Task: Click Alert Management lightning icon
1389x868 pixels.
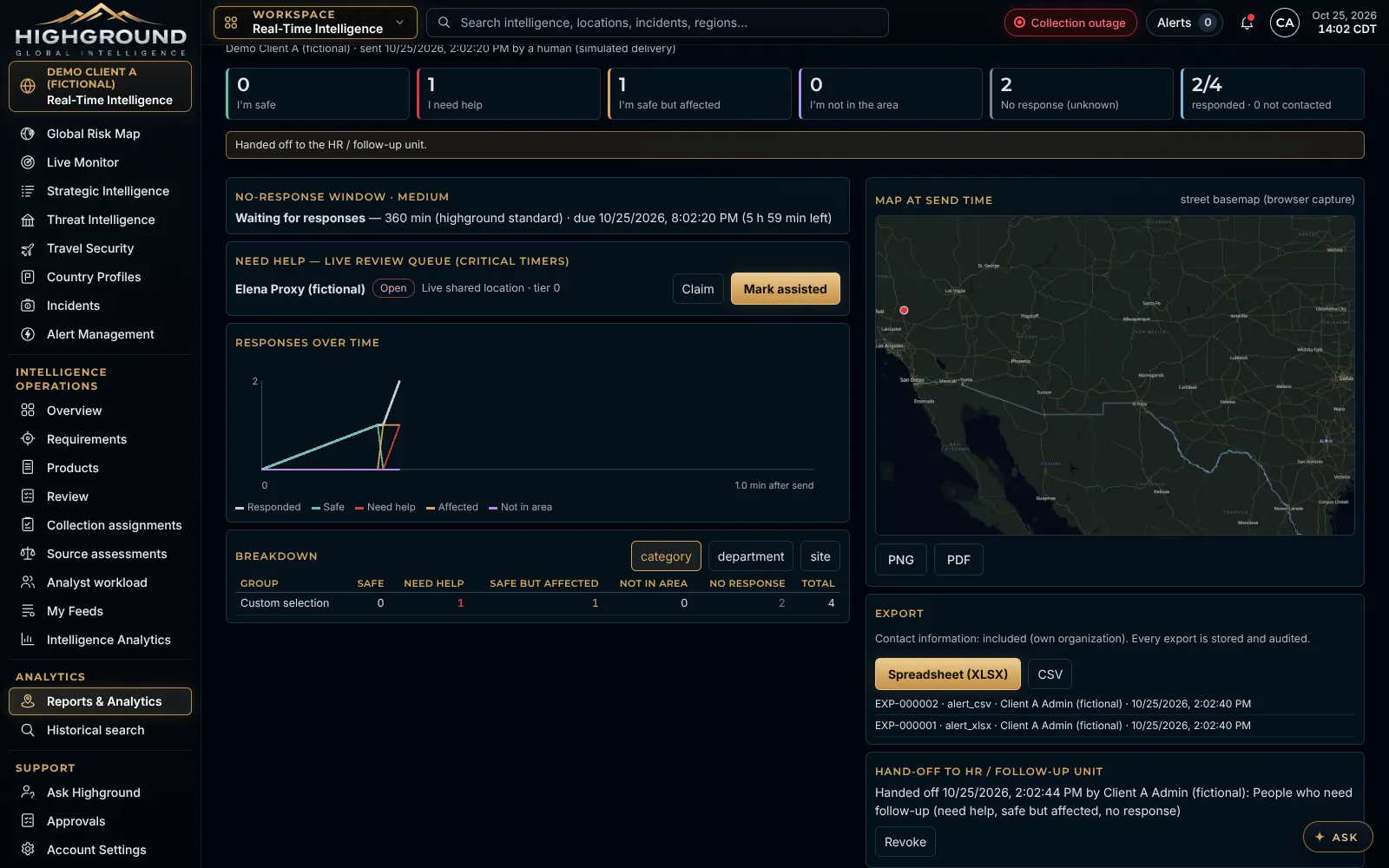Action: (x=28, y=334)
